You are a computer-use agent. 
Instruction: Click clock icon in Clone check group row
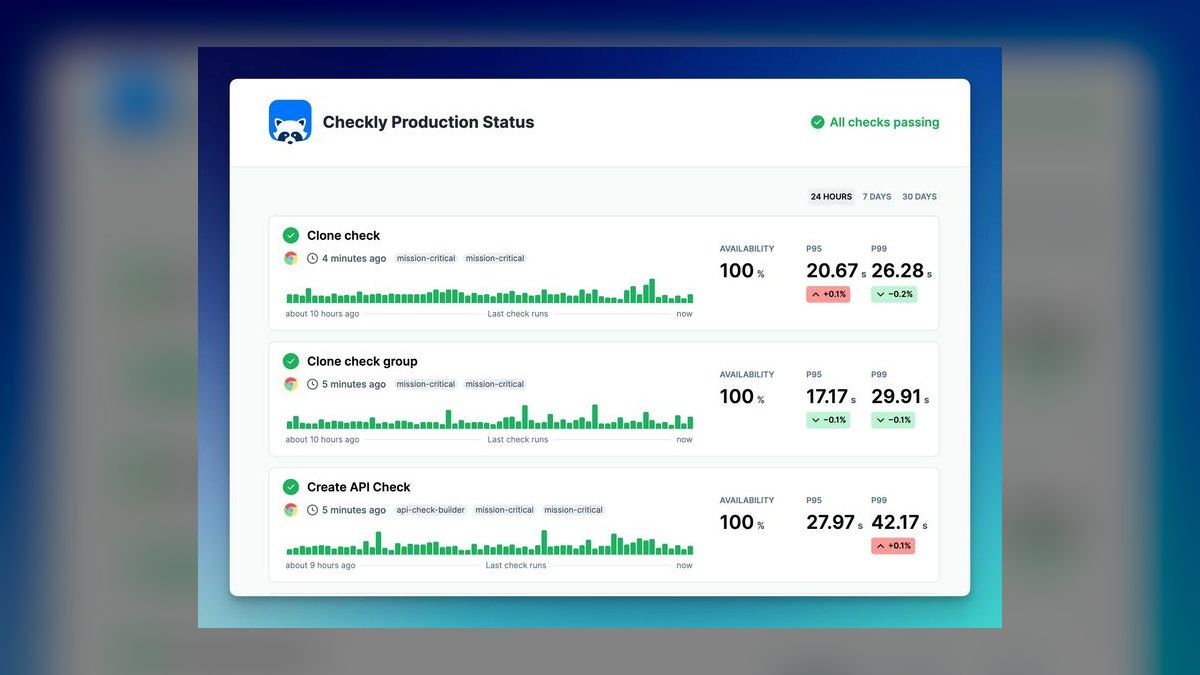click(312, 384)
